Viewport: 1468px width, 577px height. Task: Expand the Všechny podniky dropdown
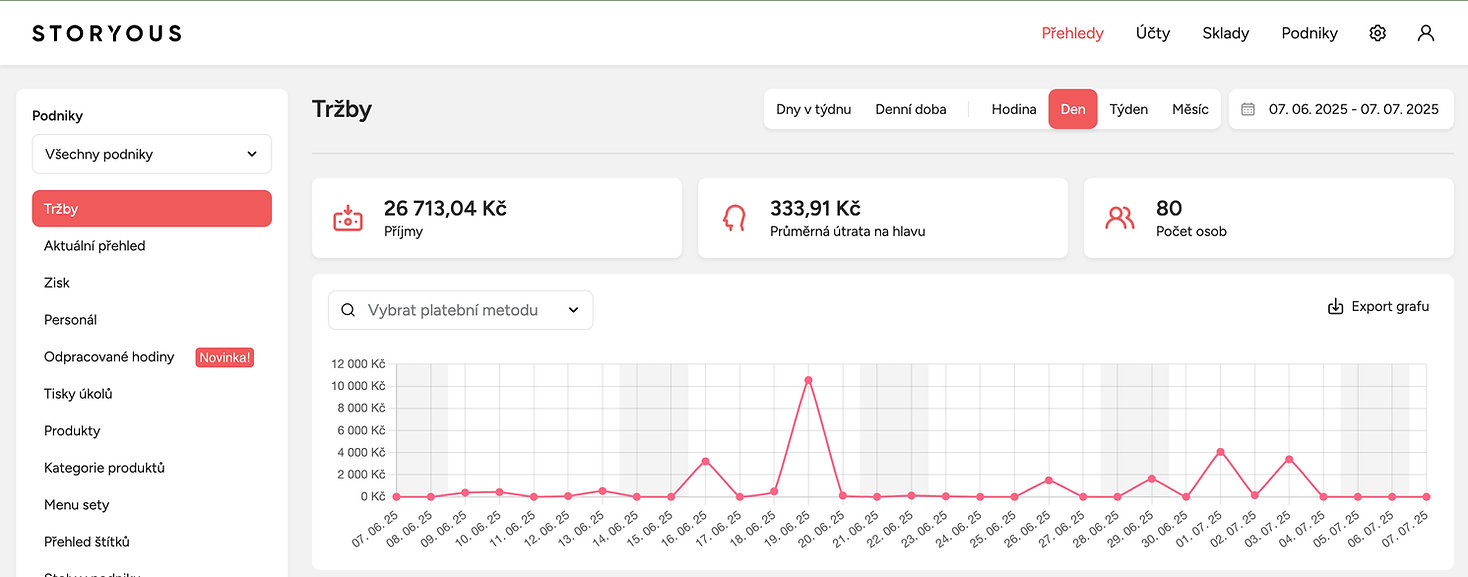click(152, 154)
